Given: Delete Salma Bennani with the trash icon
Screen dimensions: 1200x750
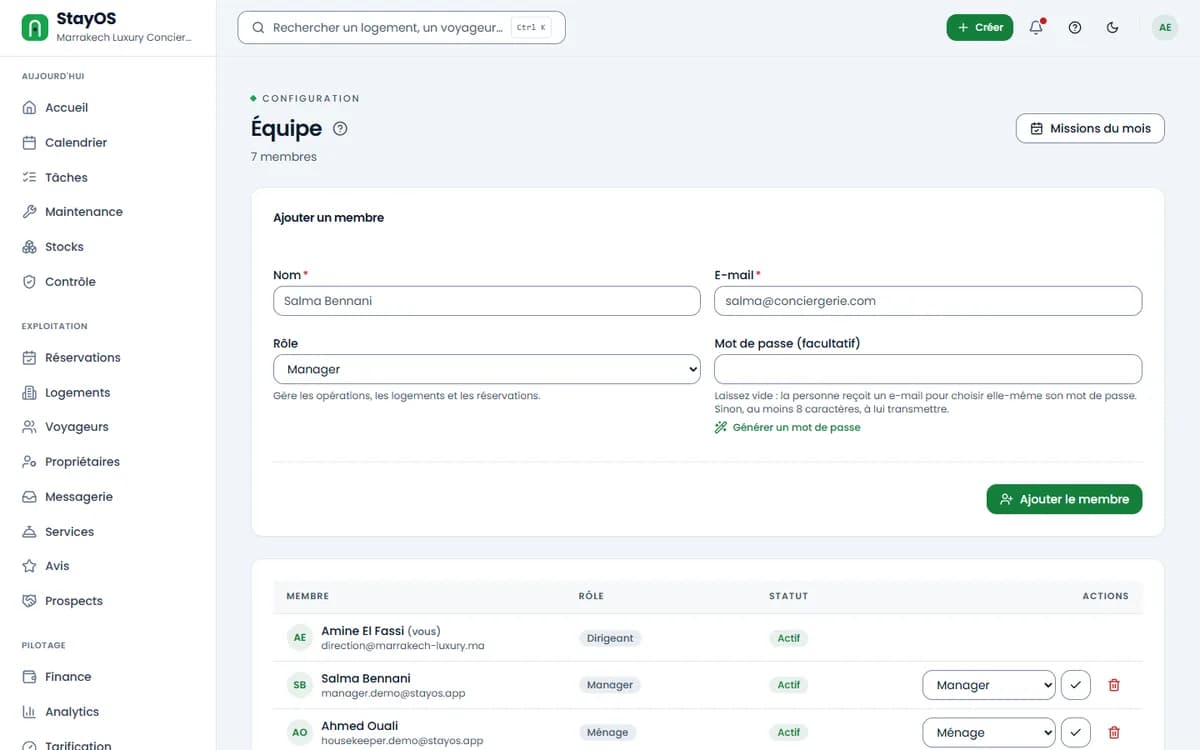Looking at the screenshot, I should pos(1114,685).
